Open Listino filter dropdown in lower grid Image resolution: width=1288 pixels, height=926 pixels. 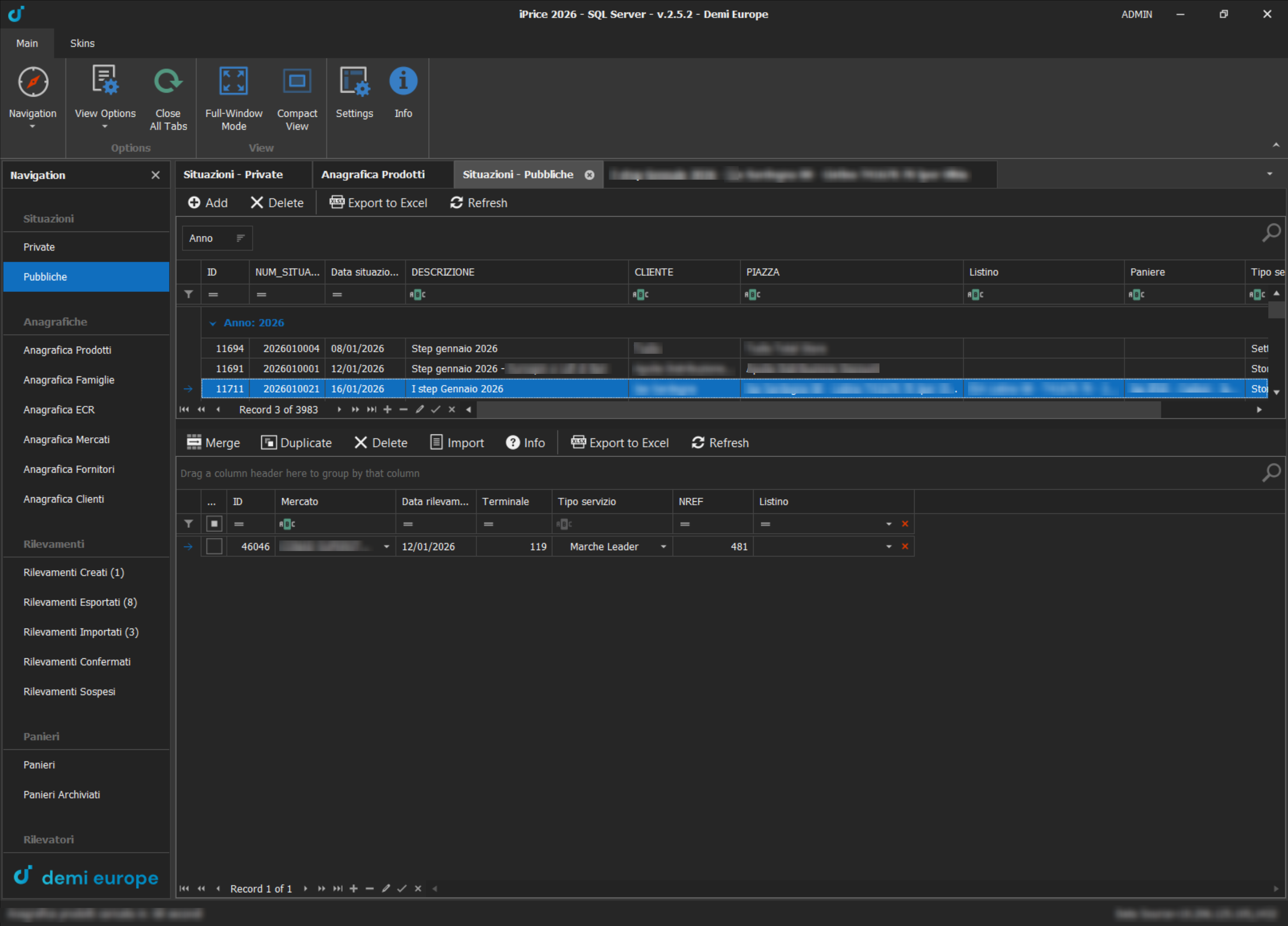(888, 524)
